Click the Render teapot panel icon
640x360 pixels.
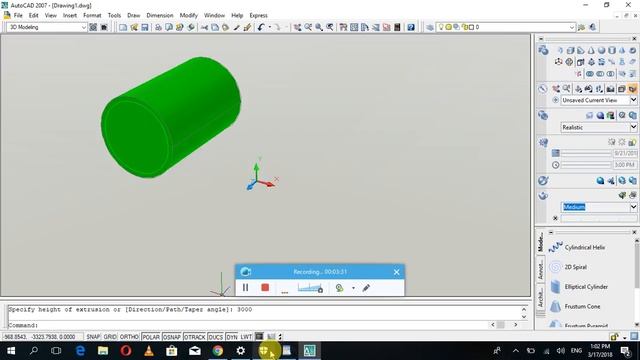543,195
